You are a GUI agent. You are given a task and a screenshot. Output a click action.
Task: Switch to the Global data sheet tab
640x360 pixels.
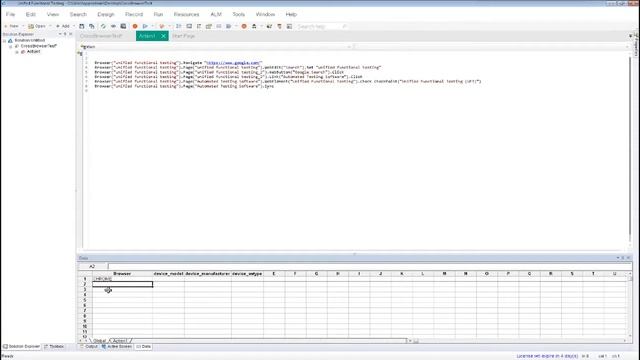[x=99, y=340]
